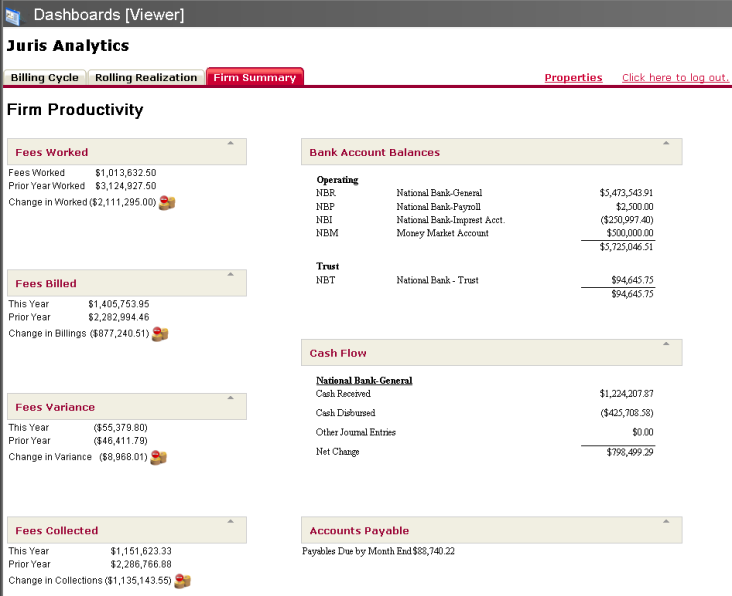
Task: Click the coins icon beside Change in Billings
Action: [159, 333]
